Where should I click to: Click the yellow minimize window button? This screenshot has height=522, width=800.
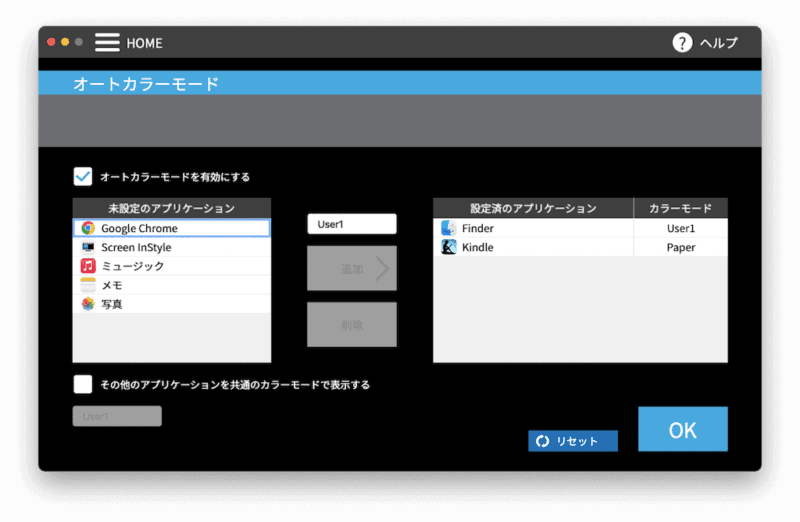65,42
